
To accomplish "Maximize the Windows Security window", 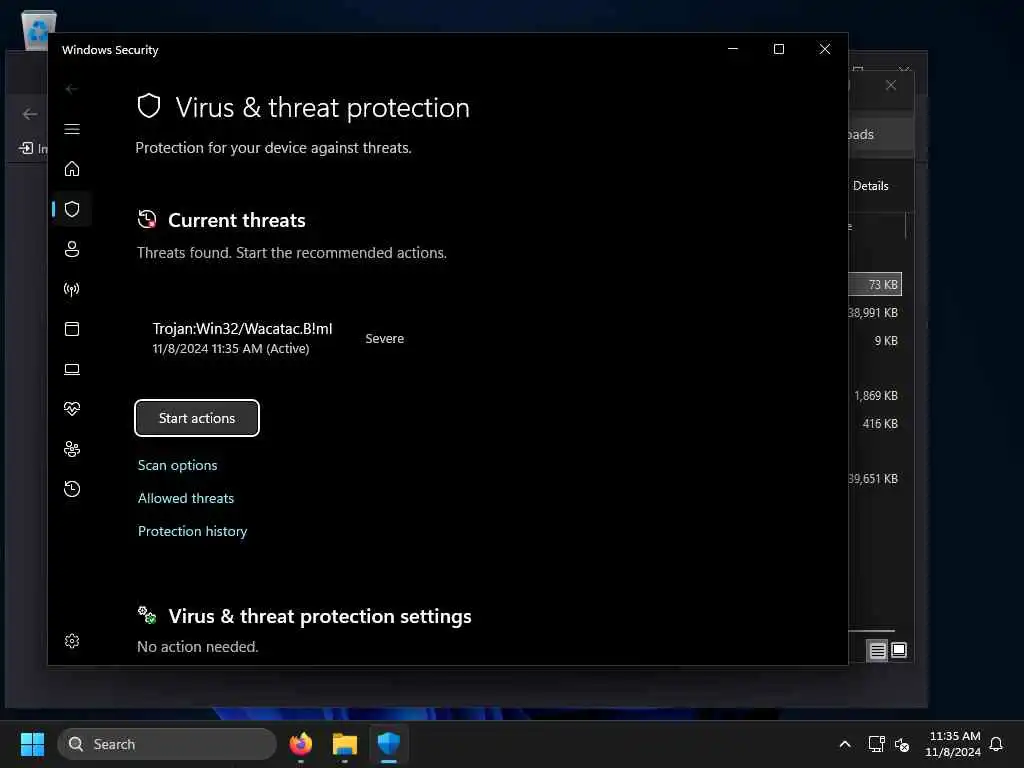I will click(778, 49).
